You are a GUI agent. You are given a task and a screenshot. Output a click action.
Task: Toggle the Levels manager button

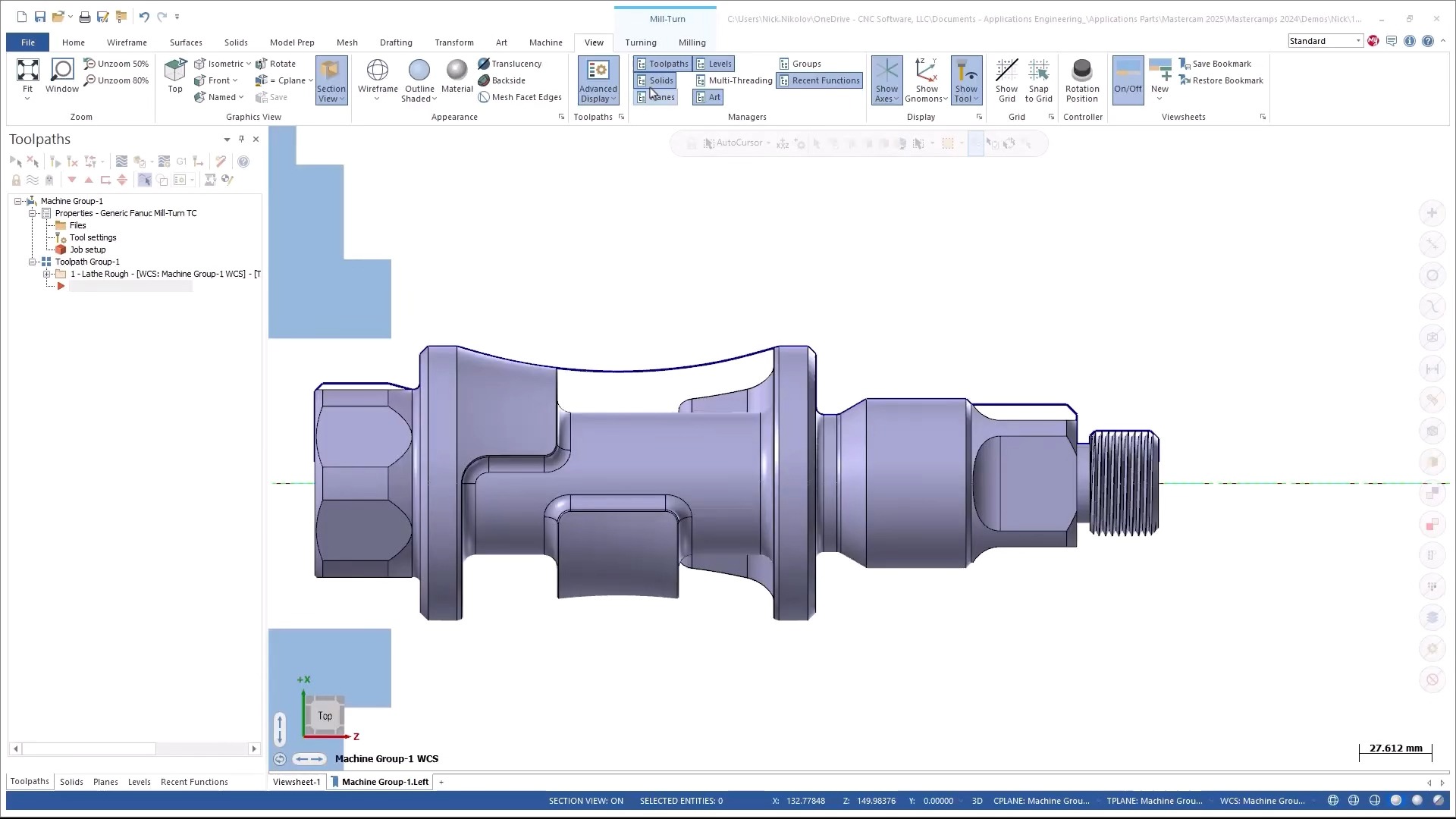tap(714, 64)
